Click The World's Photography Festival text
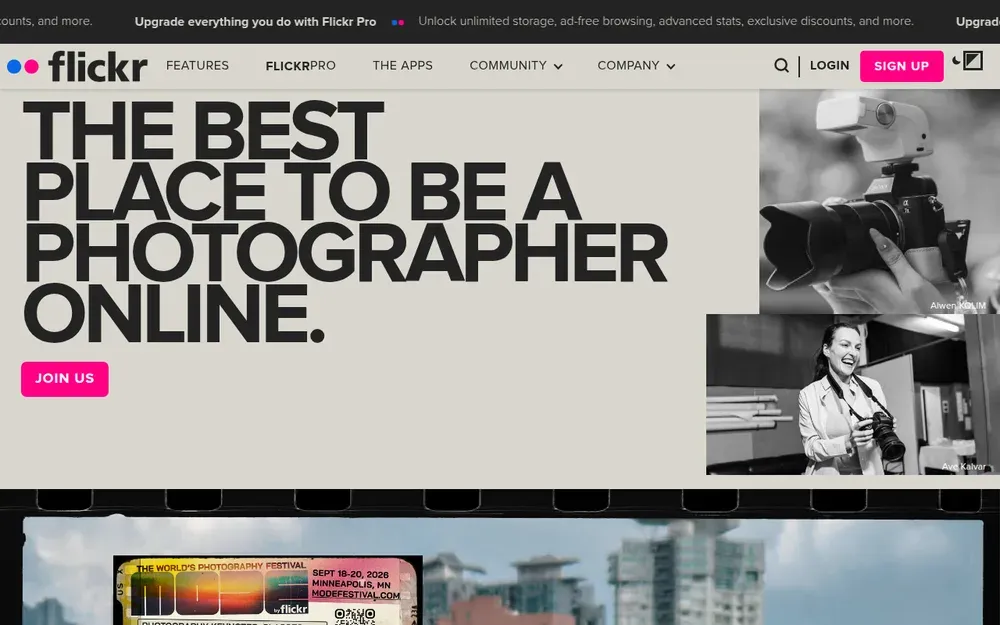1000x625 pixels. point(221,567)
